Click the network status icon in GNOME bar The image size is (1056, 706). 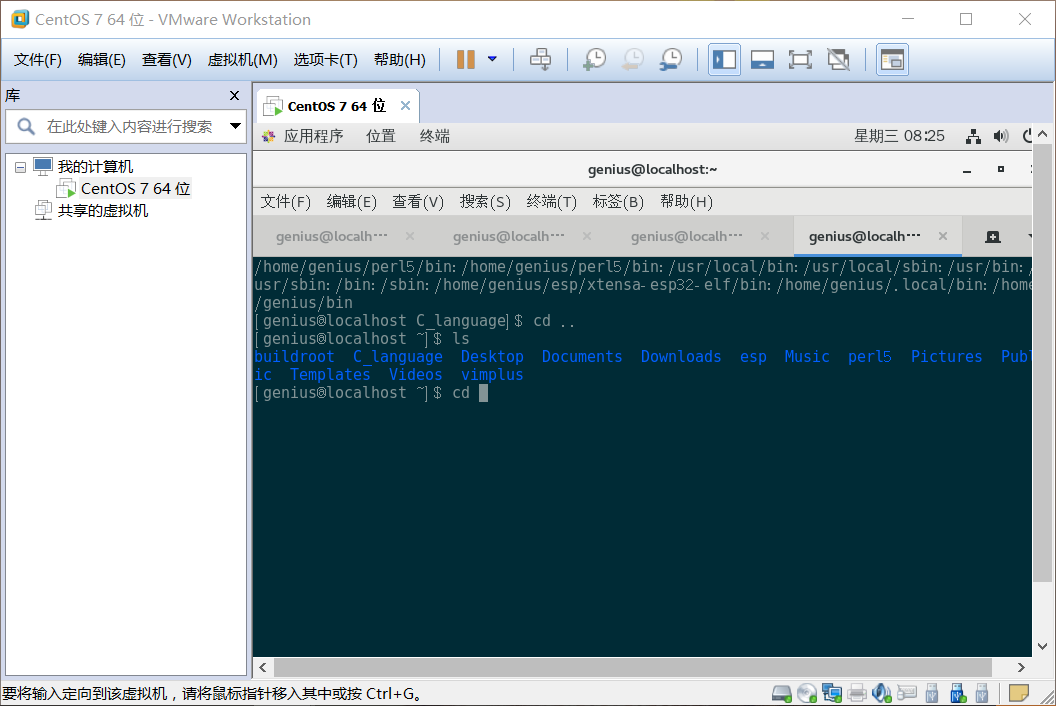[973, 136]
